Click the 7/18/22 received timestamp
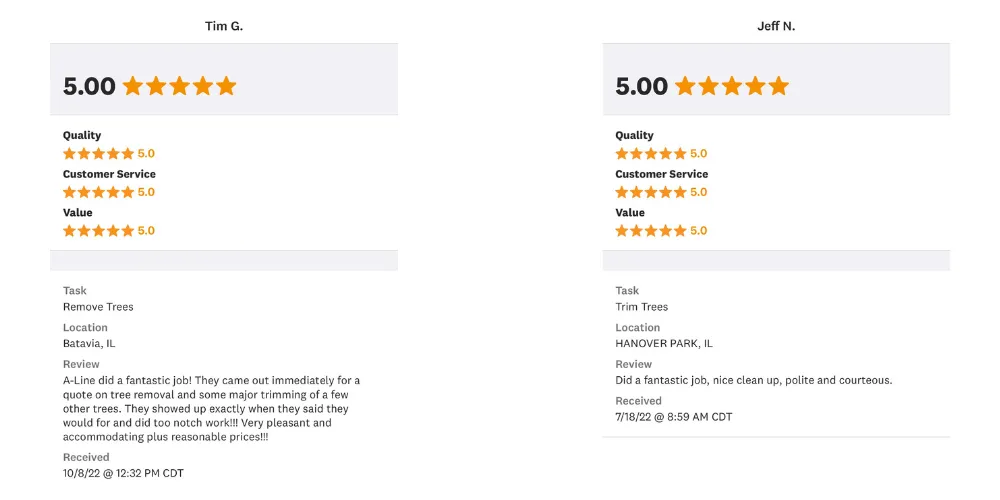This screenshot has height=500, width=1000. (673, 417)
